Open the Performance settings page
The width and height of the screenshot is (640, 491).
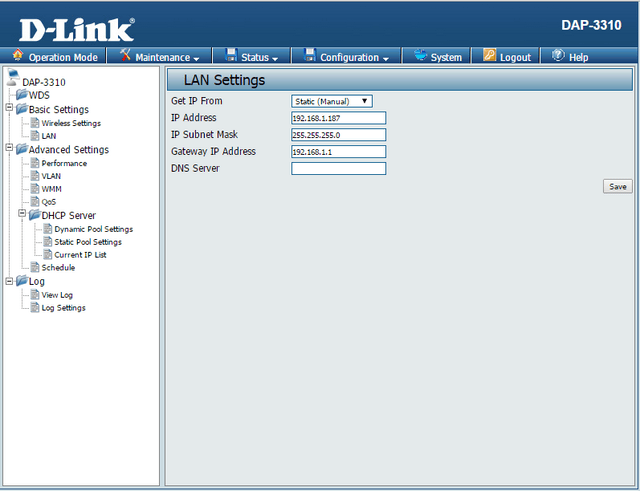[64, 163]
